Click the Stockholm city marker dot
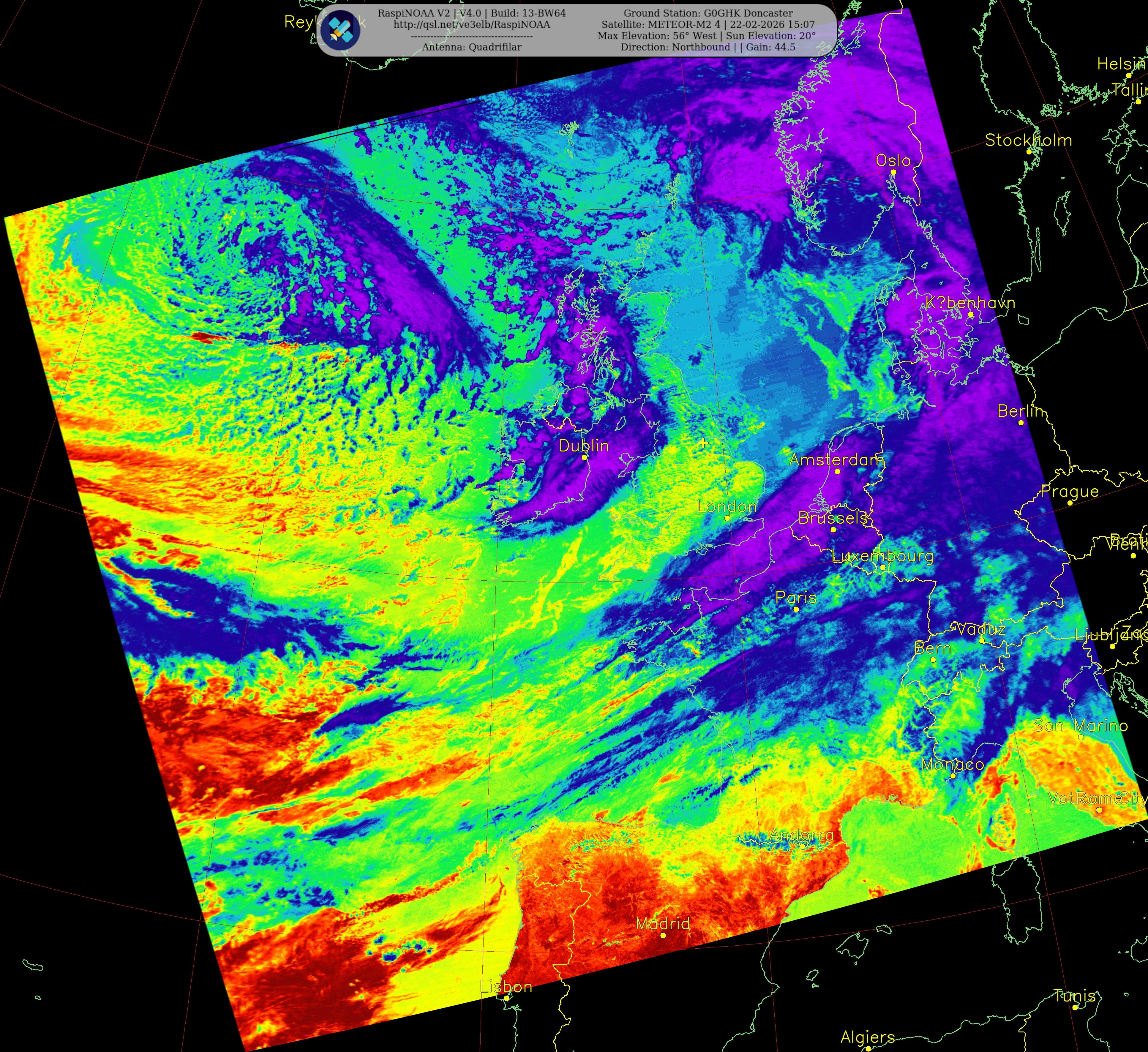 1029,152
